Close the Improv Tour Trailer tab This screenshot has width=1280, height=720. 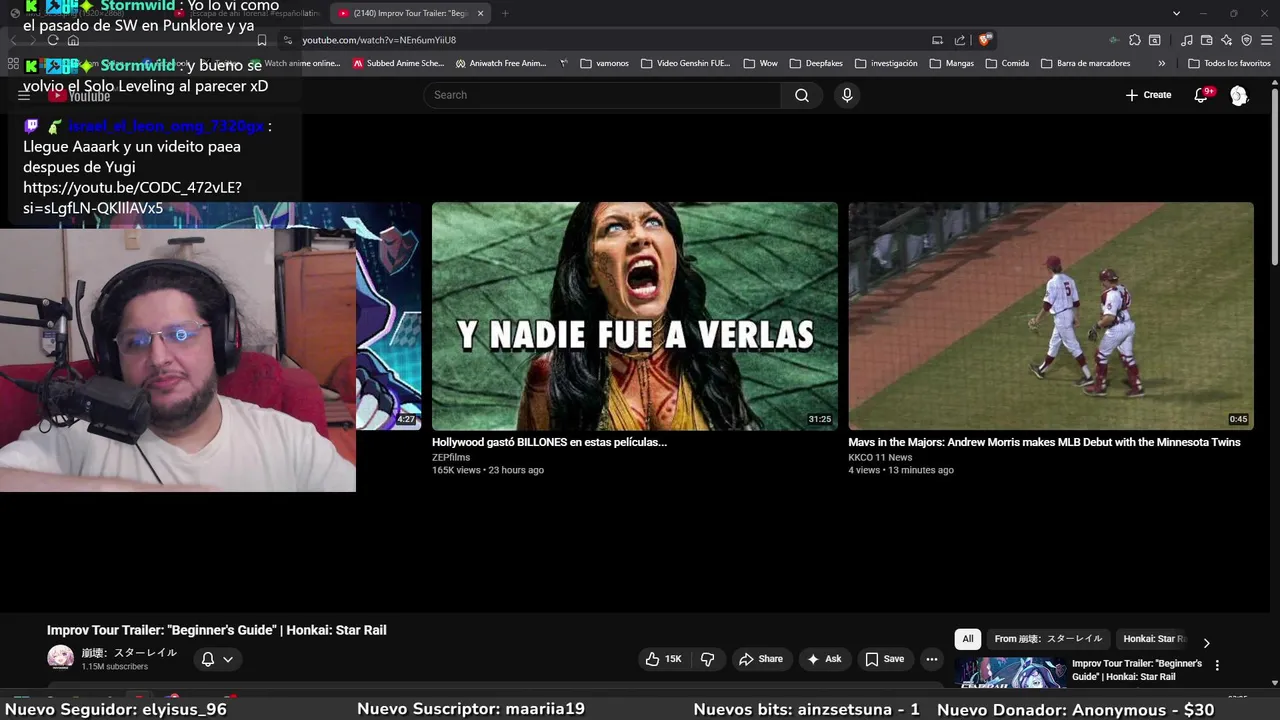click(x=480, y=13)
